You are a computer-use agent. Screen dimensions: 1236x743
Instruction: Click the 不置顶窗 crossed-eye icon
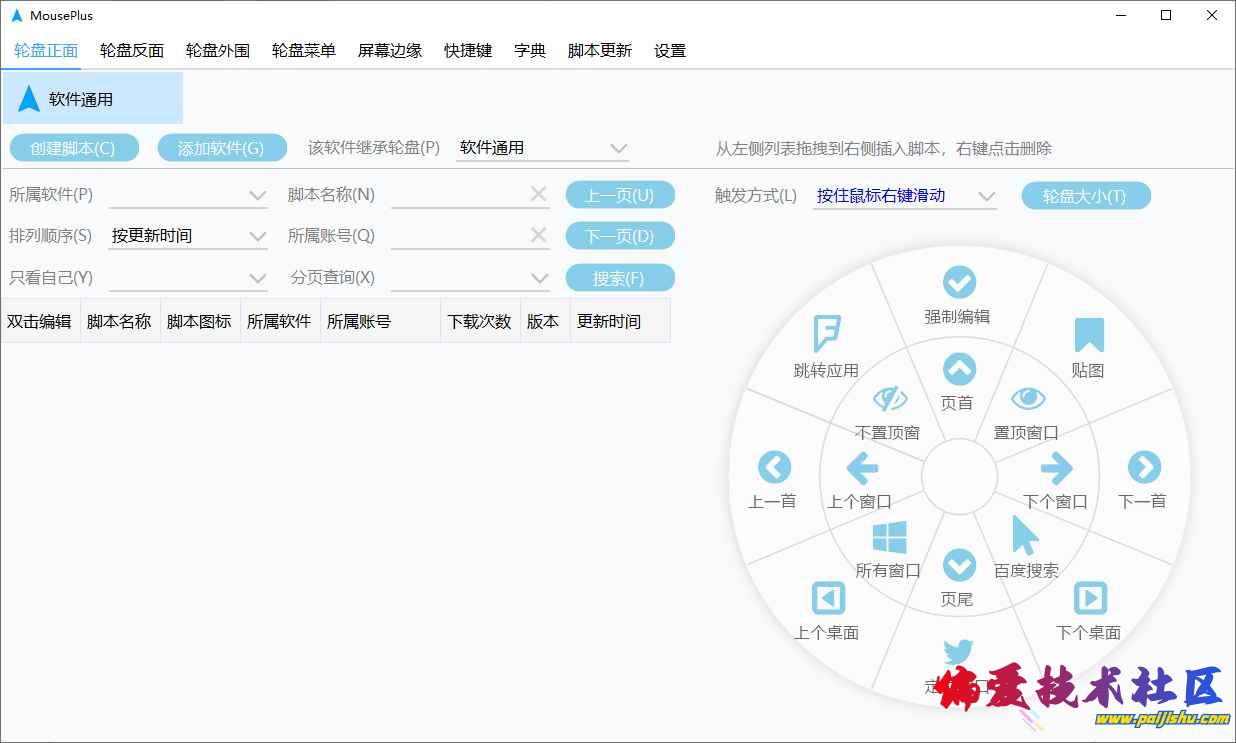click(889, 399)
